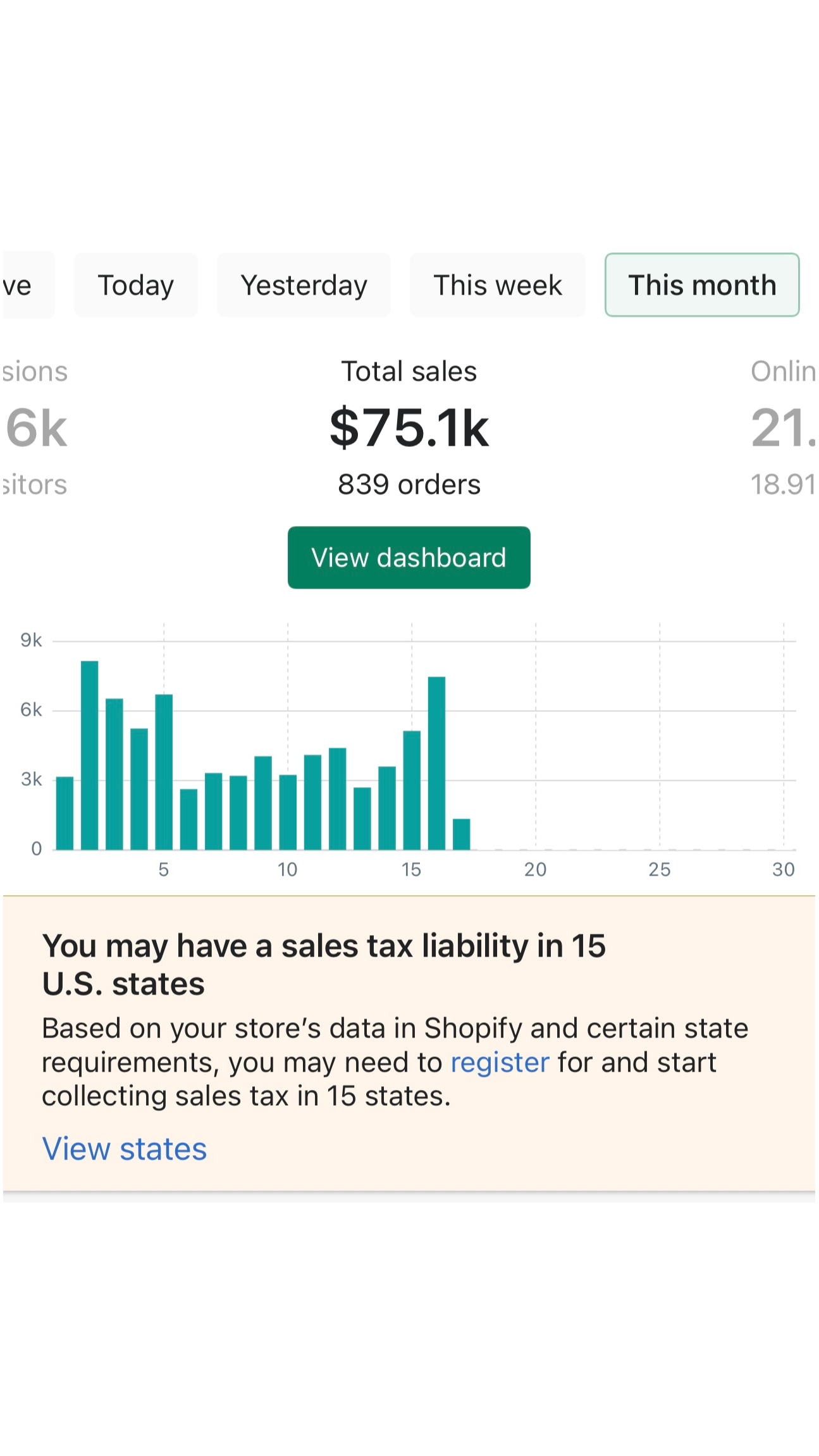Image resolution: width=819 pixels, height=1456 pixels.
Task: Select the first bar in the chart
Action: (65, 814)
